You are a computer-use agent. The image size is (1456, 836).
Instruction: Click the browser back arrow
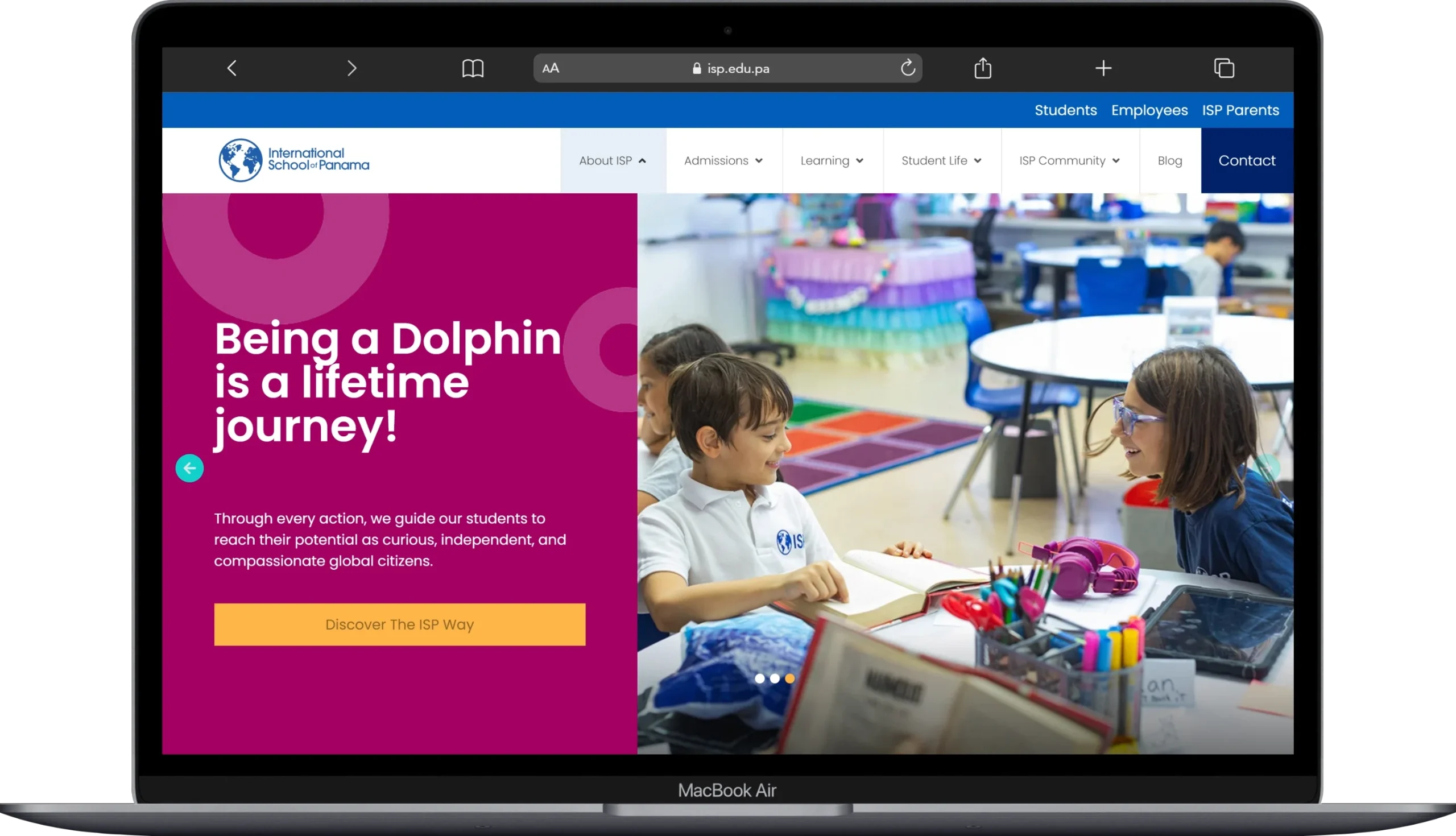[232, 68]
